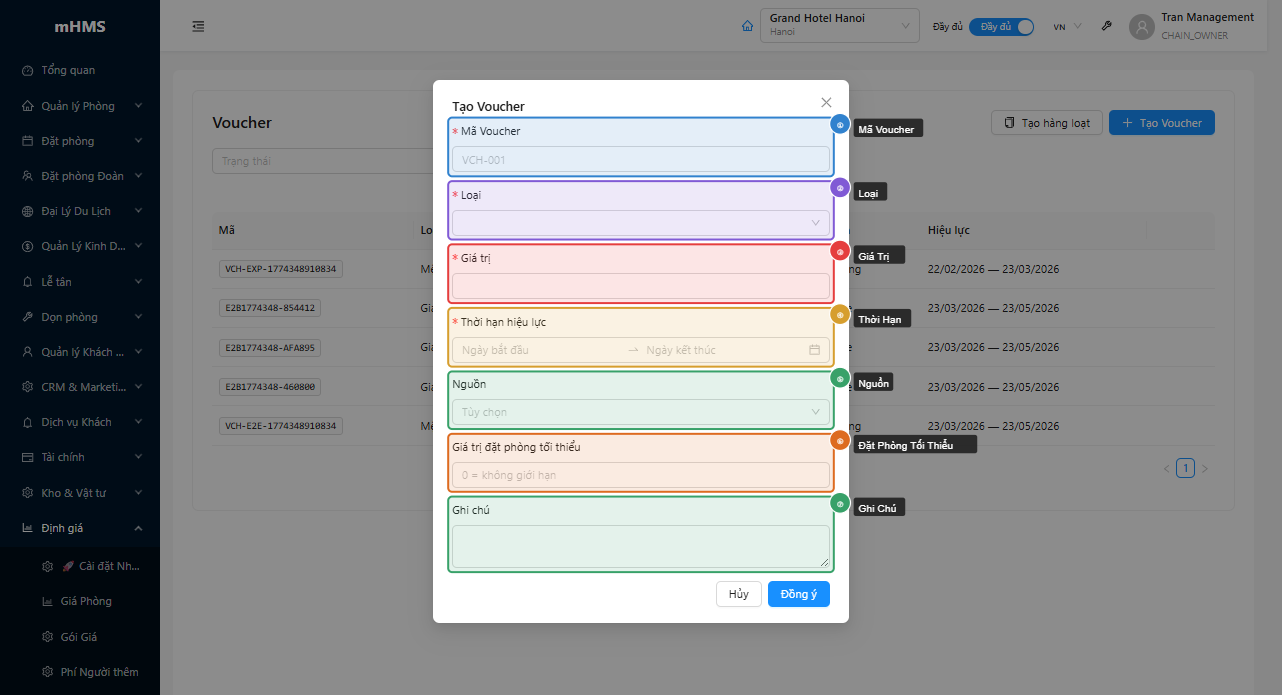Select Giá Phòng in sidebar submenu
1282x695 pixels.
click(86, 602)
